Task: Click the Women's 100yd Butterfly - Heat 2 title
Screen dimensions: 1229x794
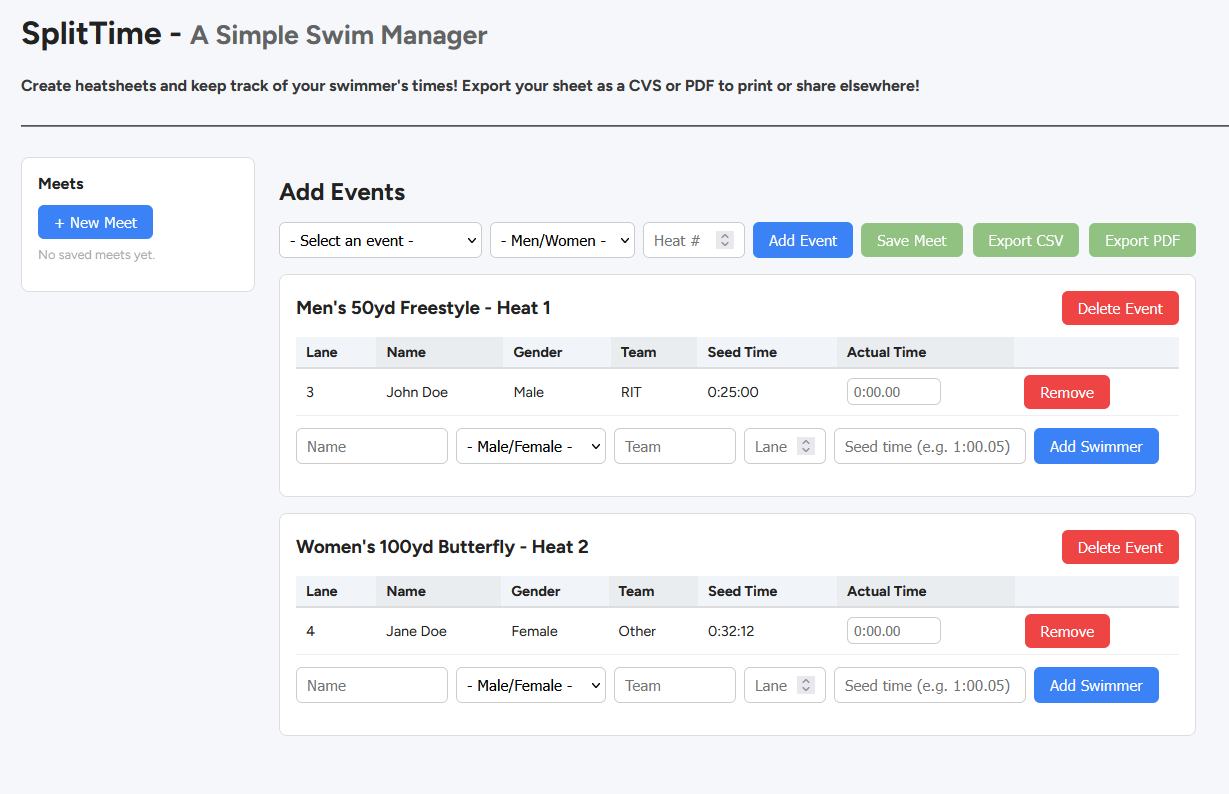Action: coord(442,547)
